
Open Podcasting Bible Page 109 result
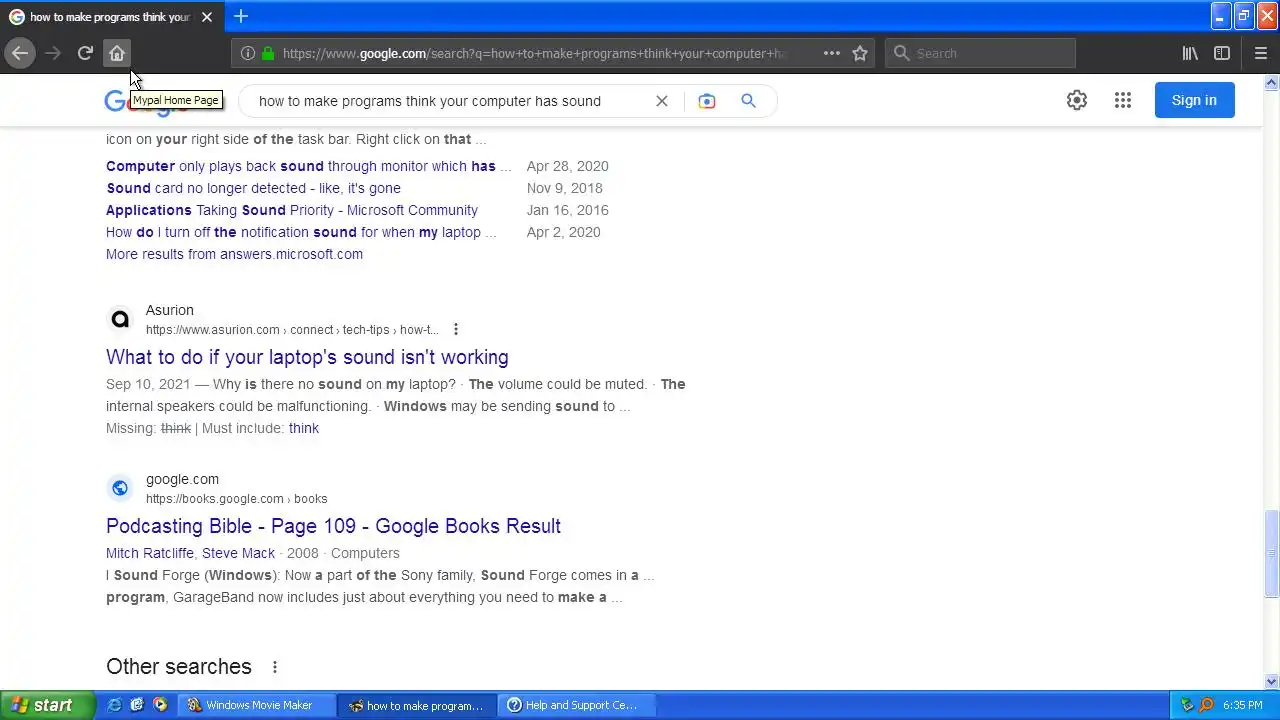point(333,526)
